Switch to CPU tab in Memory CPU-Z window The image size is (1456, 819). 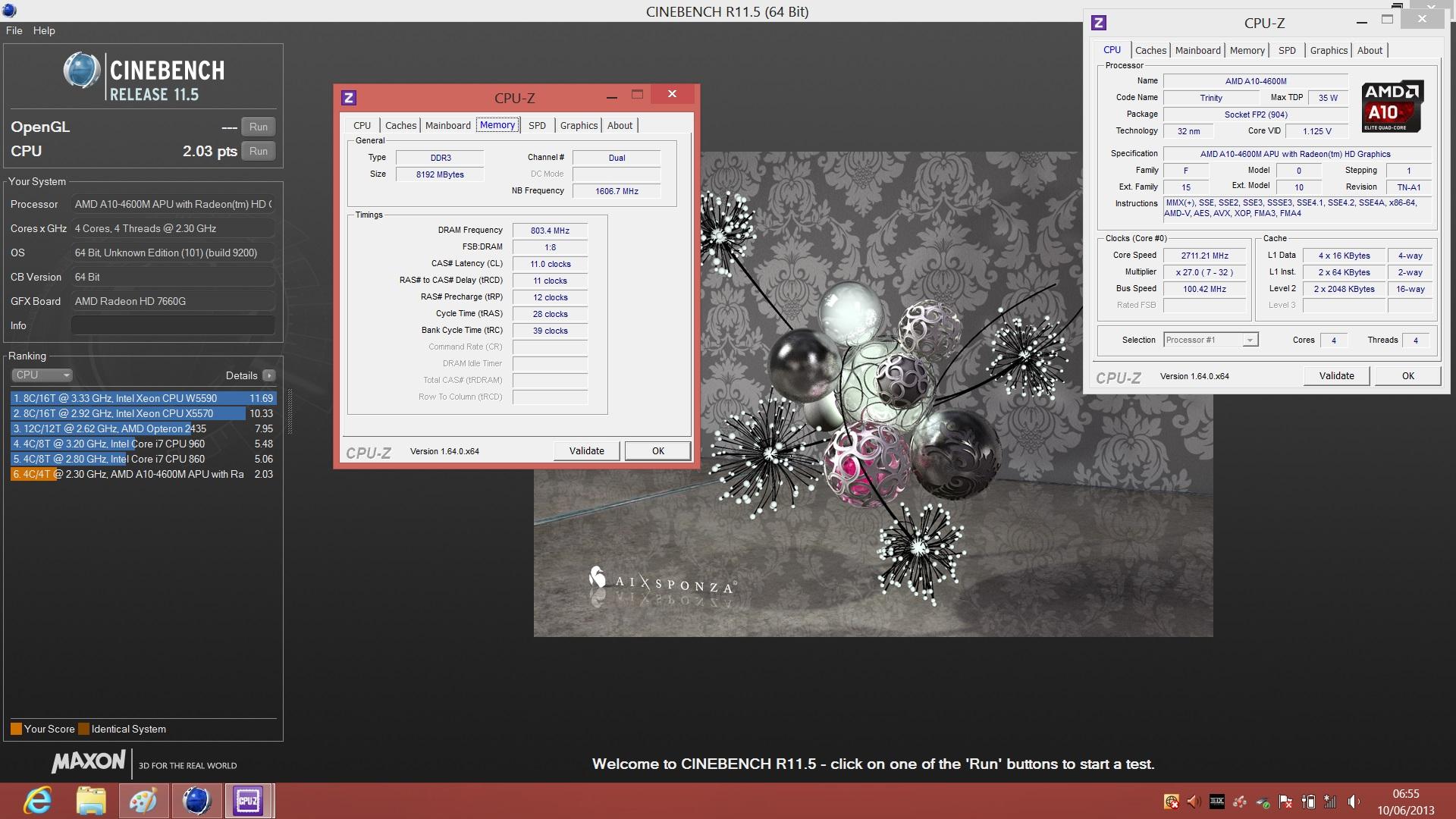[x=362, y=125]
